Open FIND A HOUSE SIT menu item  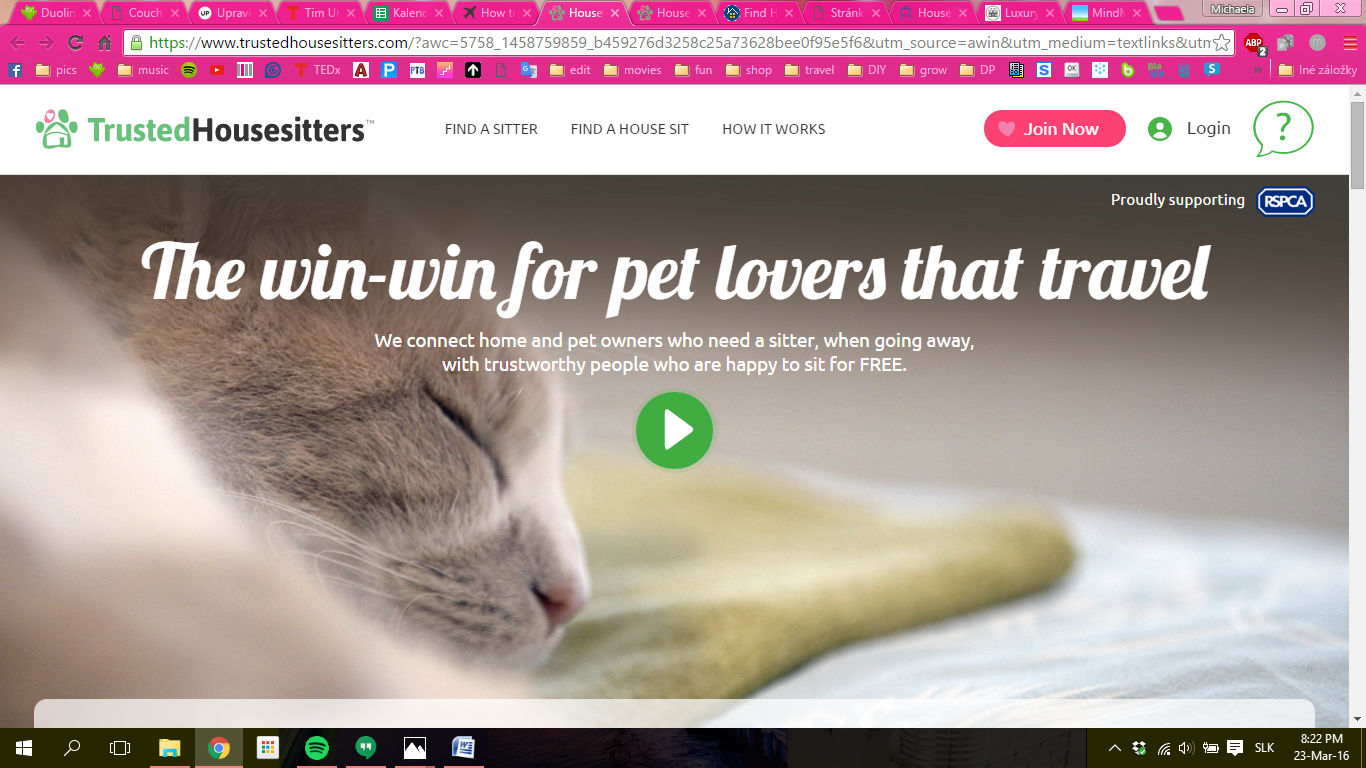[630, 129]
